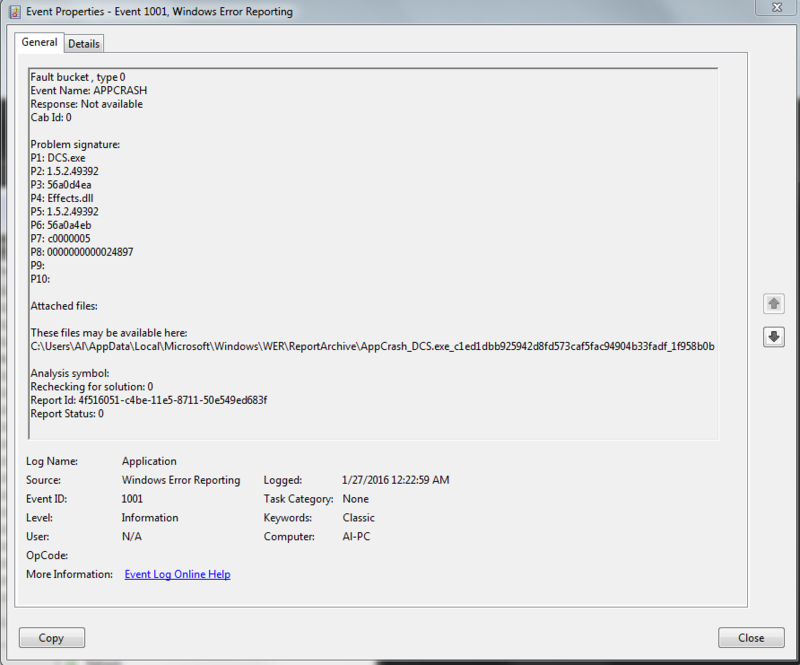The width and height of the screenshot is (800, 665).
Task: Click the 'P1: DCS.exe' line in description
Action: click(x=59, y=159)
